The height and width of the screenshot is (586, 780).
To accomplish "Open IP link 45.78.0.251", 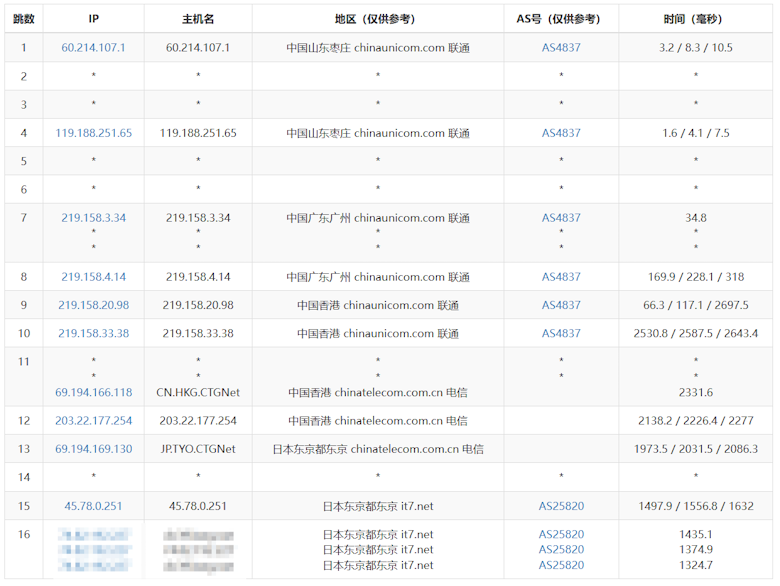I will tap(94, 506).
